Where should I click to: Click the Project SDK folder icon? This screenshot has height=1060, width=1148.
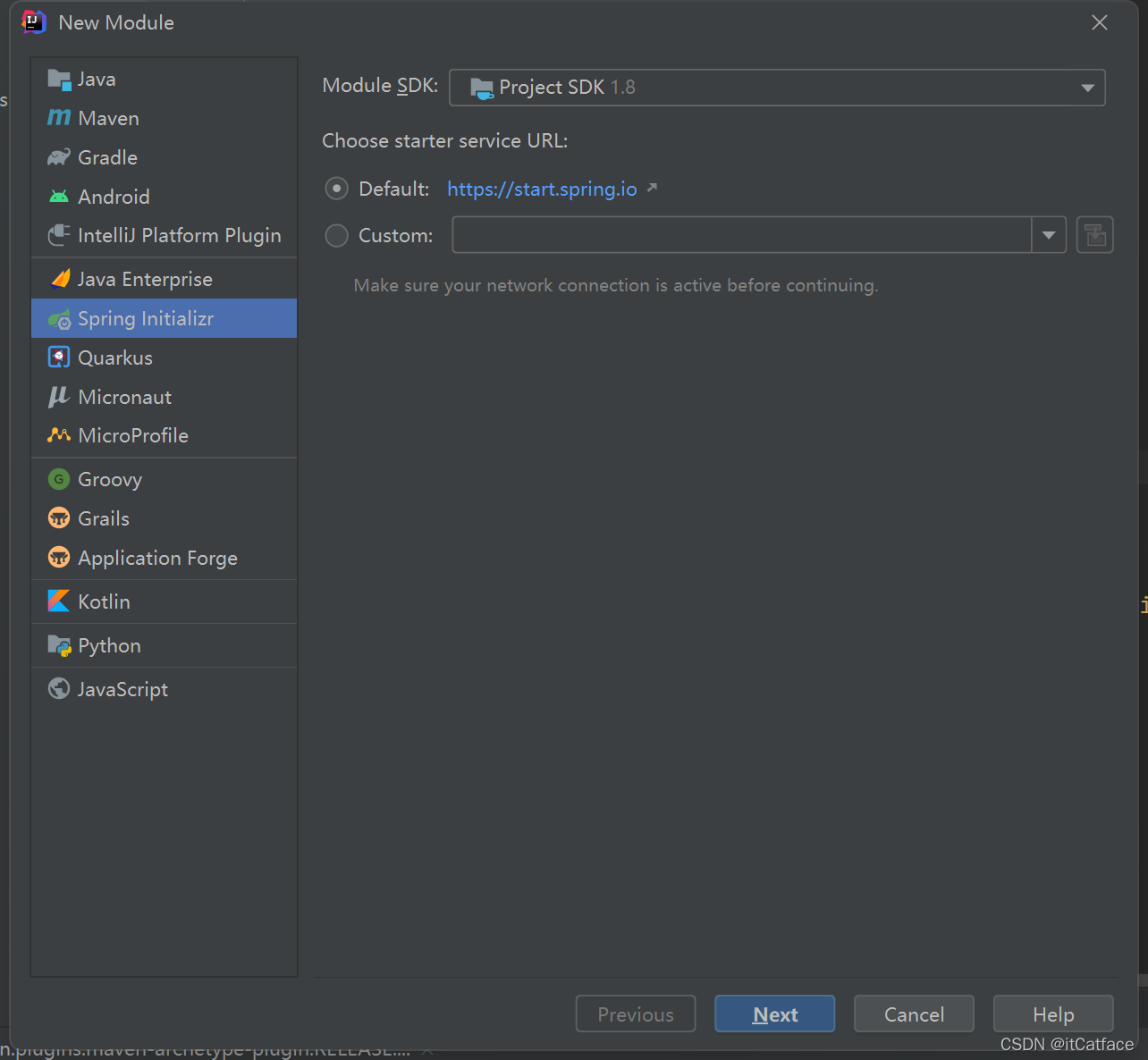pos(482,88)
